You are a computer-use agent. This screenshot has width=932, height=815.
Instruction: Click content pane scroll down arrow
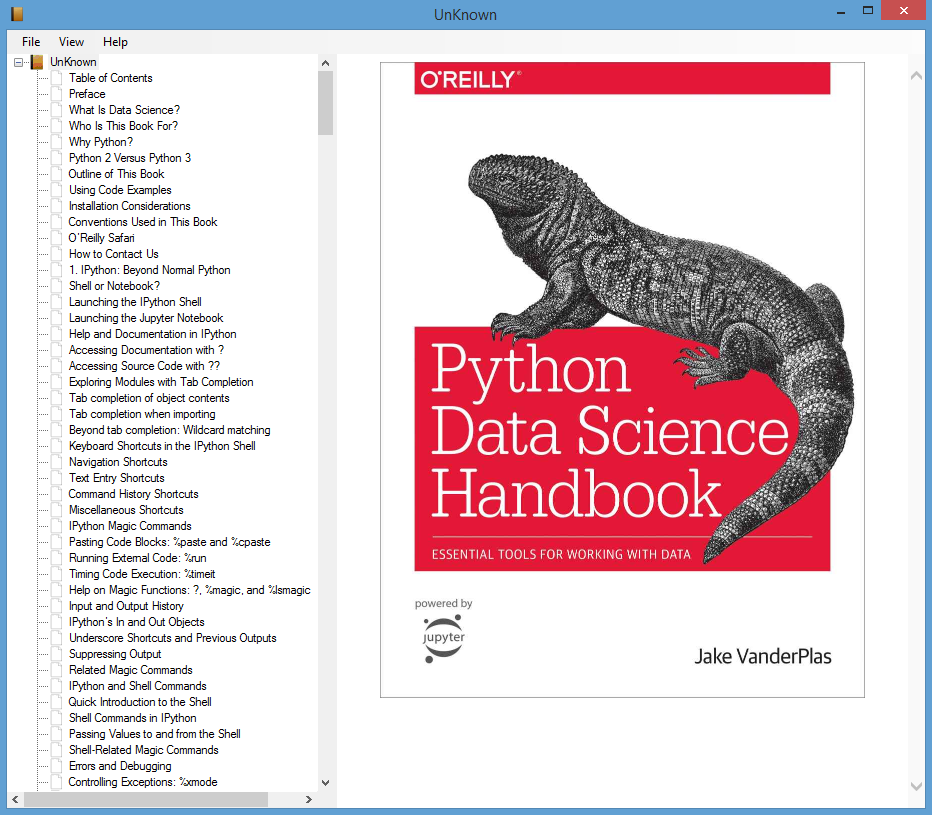(x=916, y=786)
